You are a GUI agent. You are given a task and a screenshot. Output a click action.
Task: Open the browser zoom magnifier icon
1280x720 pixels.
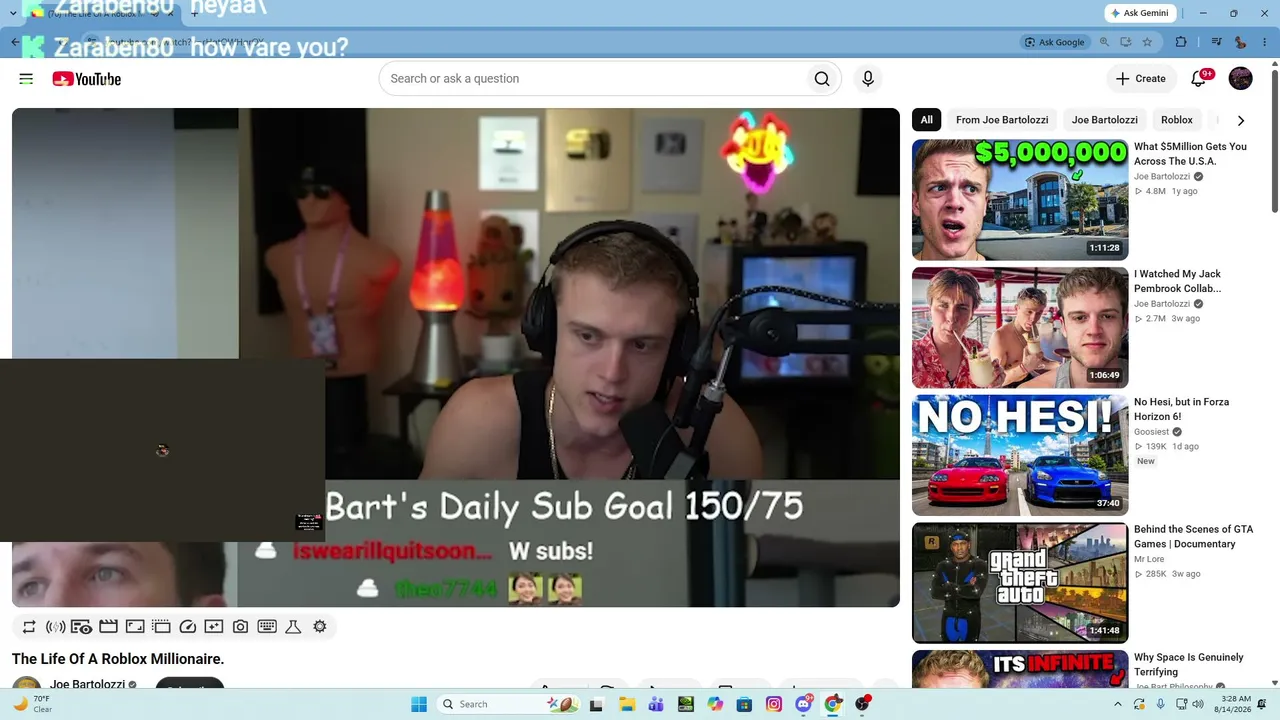point(1105,42)
